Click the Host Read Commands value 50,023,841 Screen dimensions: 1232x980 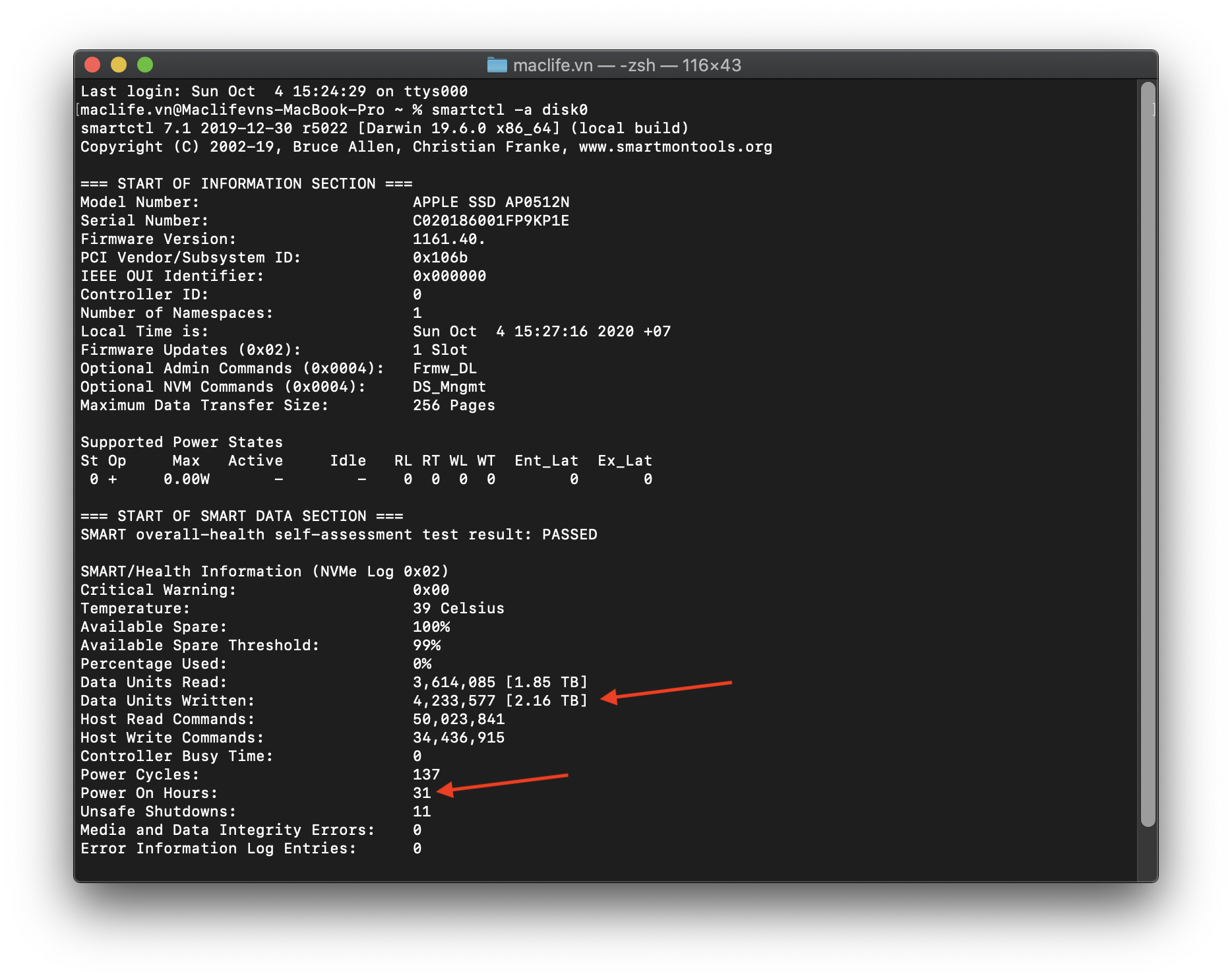458,720
